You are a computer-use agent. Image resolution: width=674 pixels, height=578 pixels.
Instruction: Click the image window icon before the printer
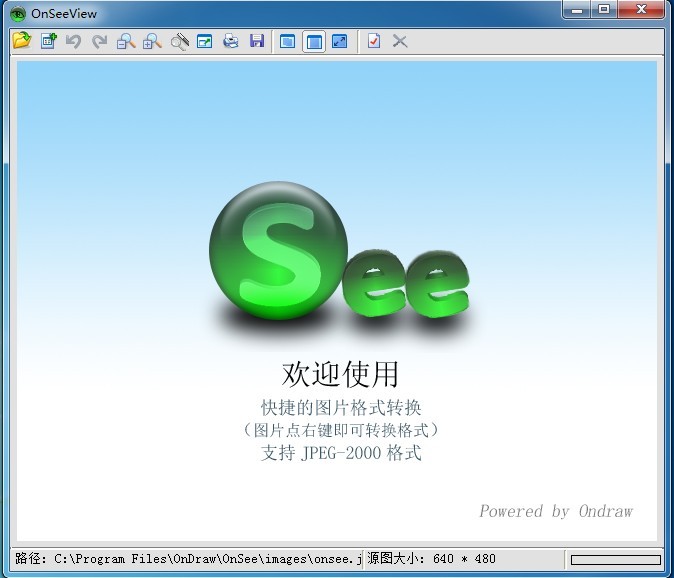[205, 41]
